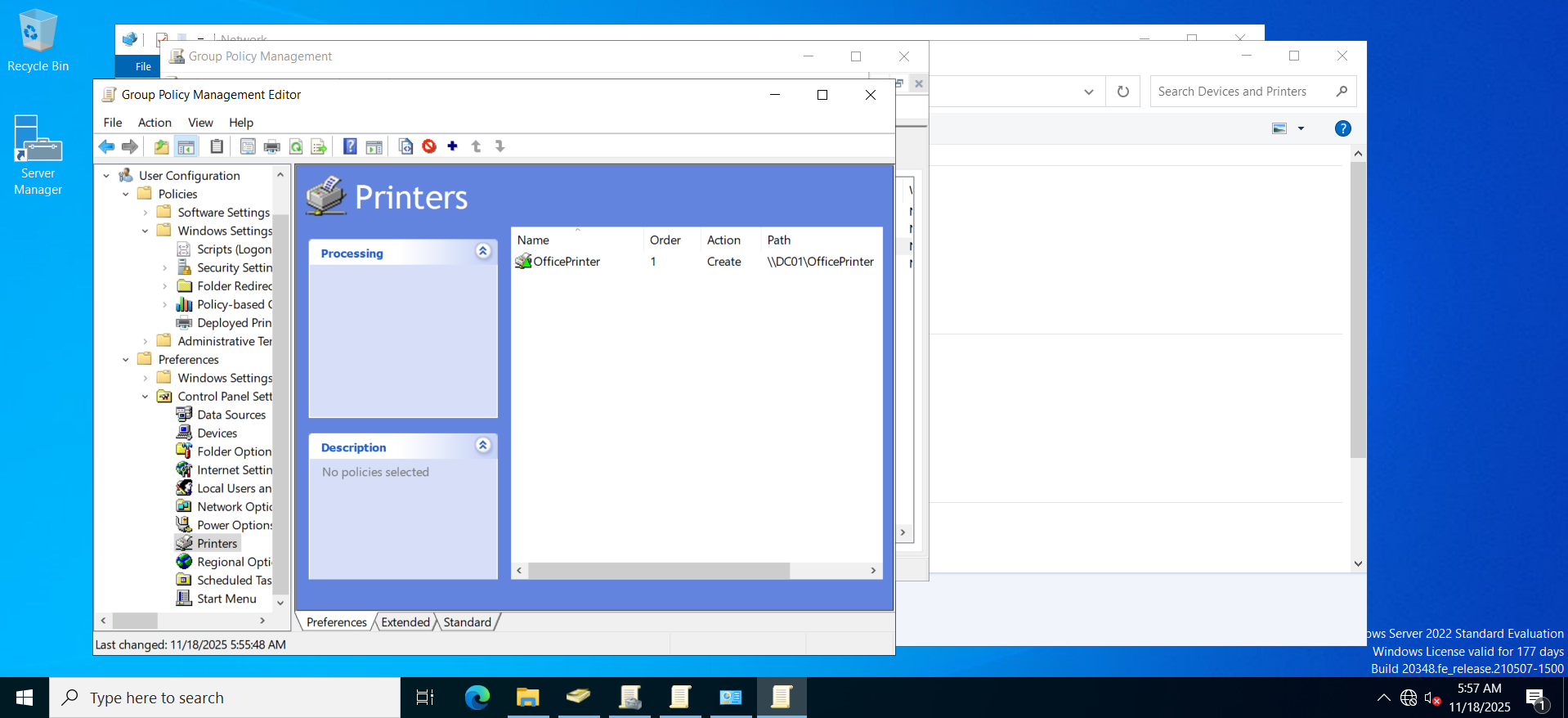Open Properties from the toolbar
The width and height of the screenshot is (1568, 718).
[248, 146]
